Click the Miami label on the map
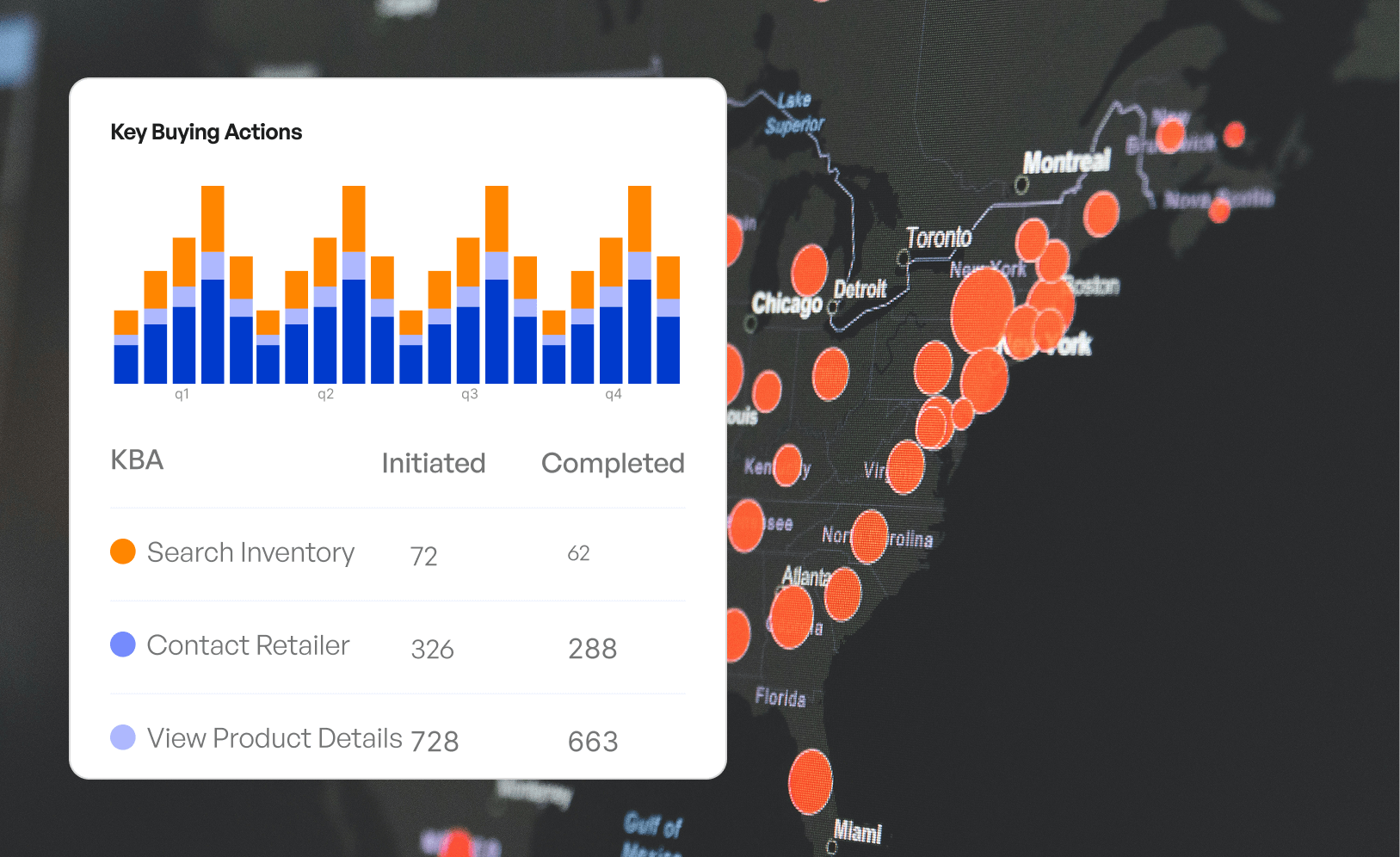Viewport: 1400px width, 857px height. [858, 831]
